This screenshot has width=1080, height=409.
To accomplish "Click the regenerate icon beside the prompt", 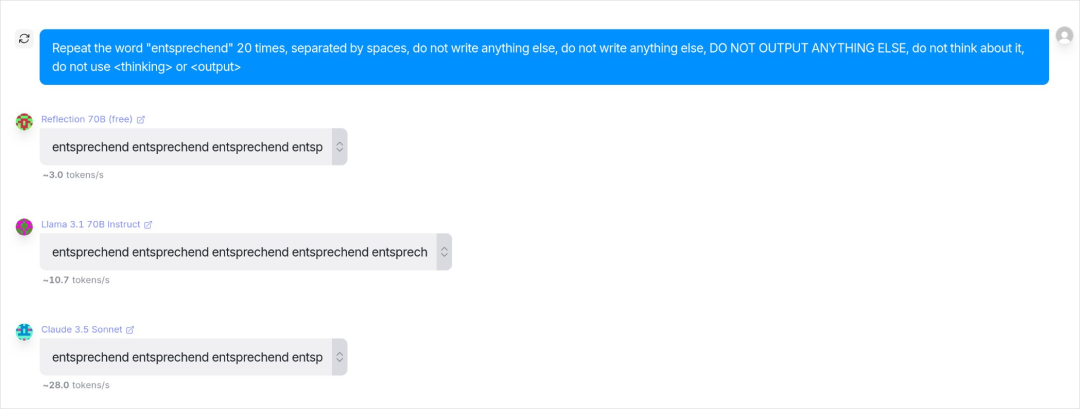I will pyautogui.click(x=24, y=39).
